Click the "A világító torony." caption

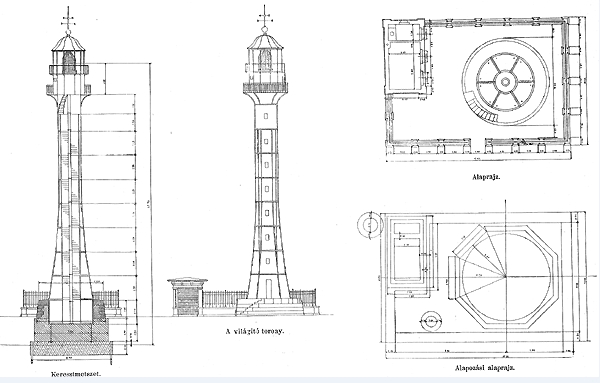(x=255, y=331)
